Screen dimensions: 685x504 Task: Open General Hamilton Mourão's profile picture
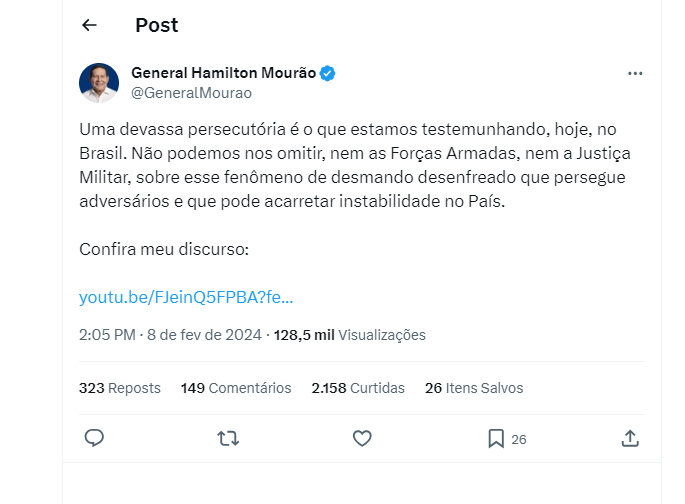pos(99,82)
